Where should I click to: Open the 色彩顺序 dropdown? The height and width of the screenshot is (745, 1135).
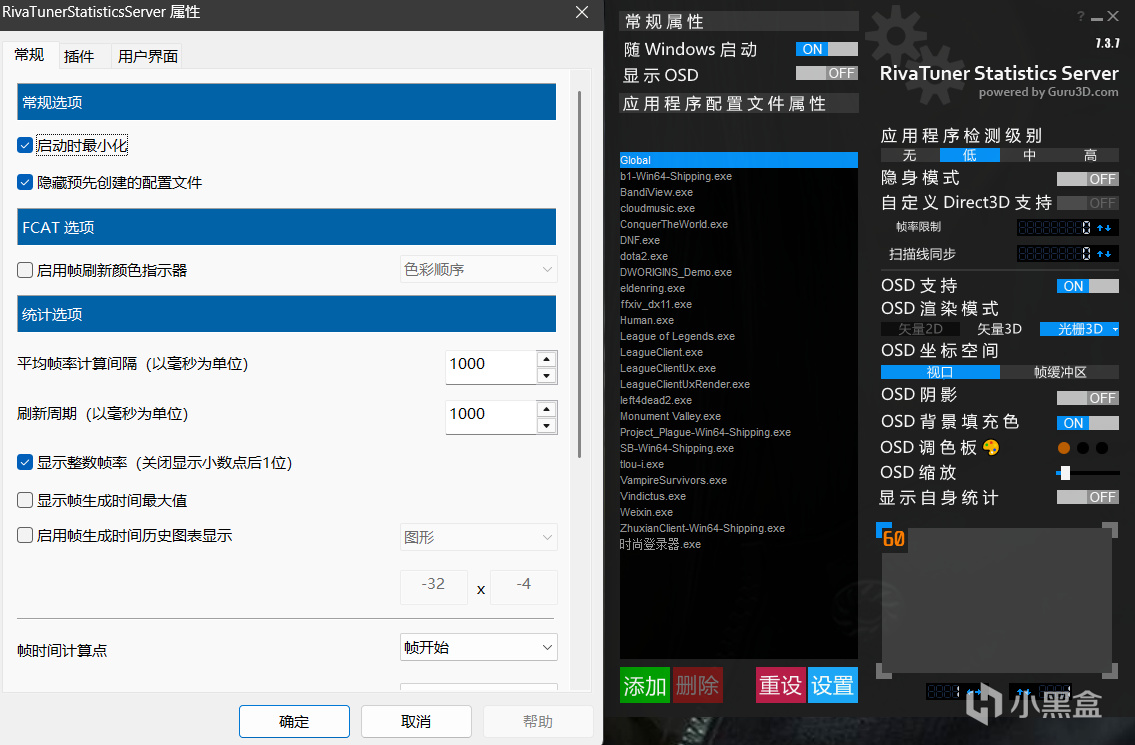pos(478,269)
